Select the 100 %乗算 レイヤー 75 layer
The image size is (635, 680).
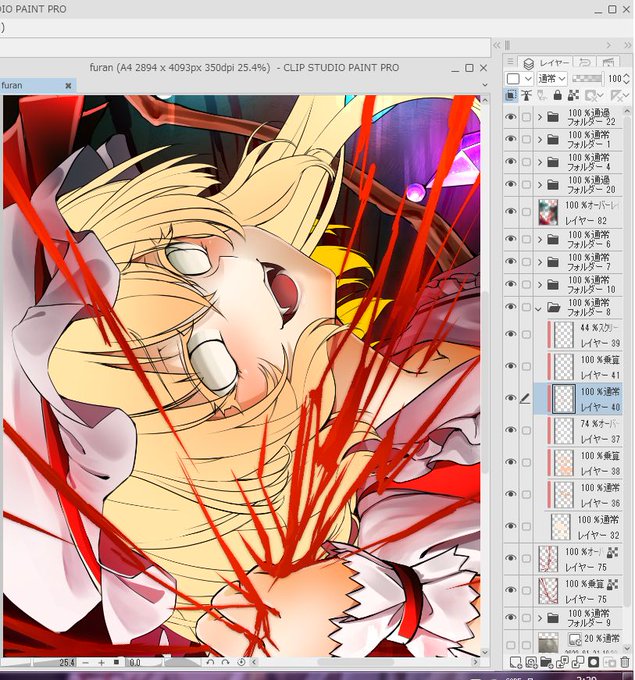click(x=577, y=591)
